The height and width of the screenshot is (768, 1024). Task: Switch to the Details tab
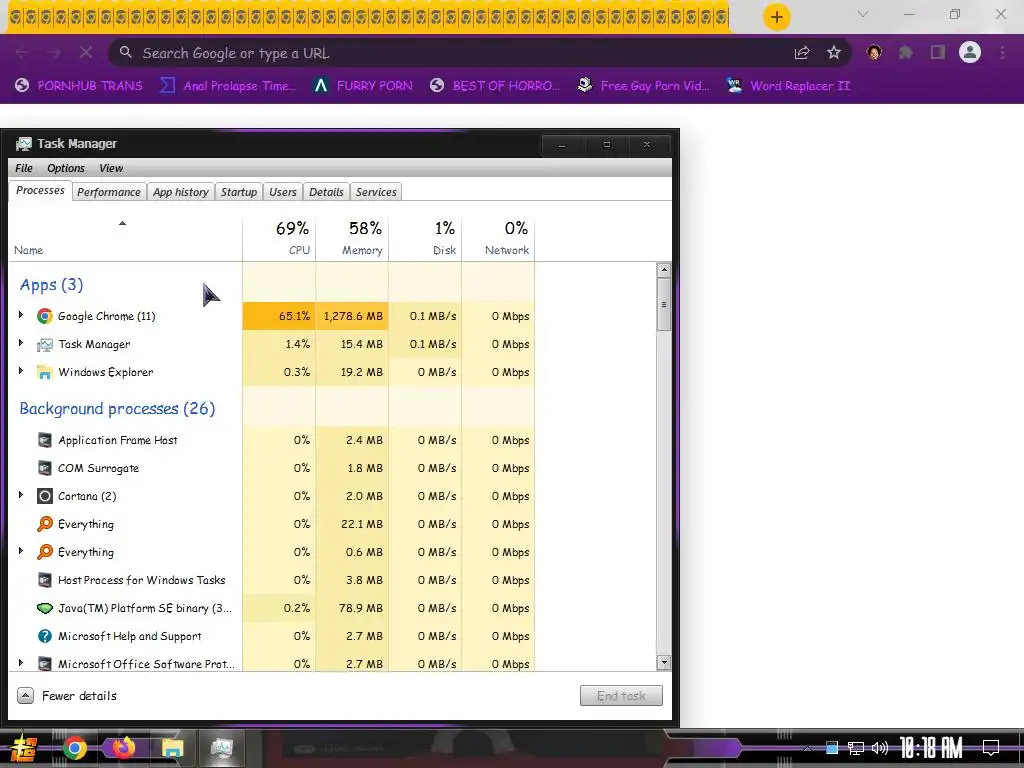pyautogui.click(x=326, y=192)
